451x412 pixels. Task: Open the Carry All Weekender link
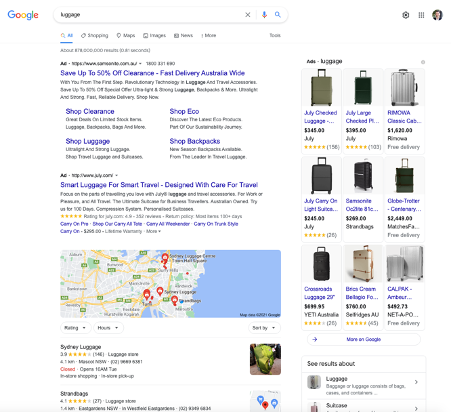pos(168,224)
